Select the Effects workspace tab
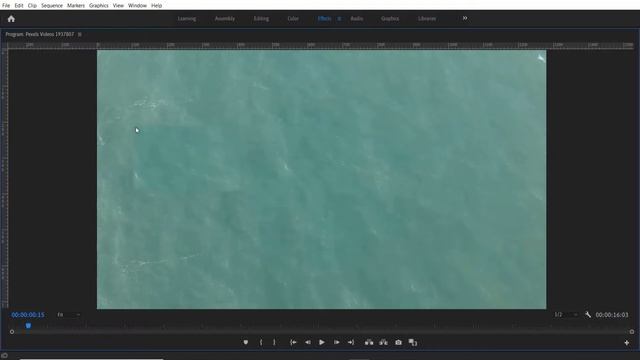The width and height of the screenshot is (640, 360). 324,19
